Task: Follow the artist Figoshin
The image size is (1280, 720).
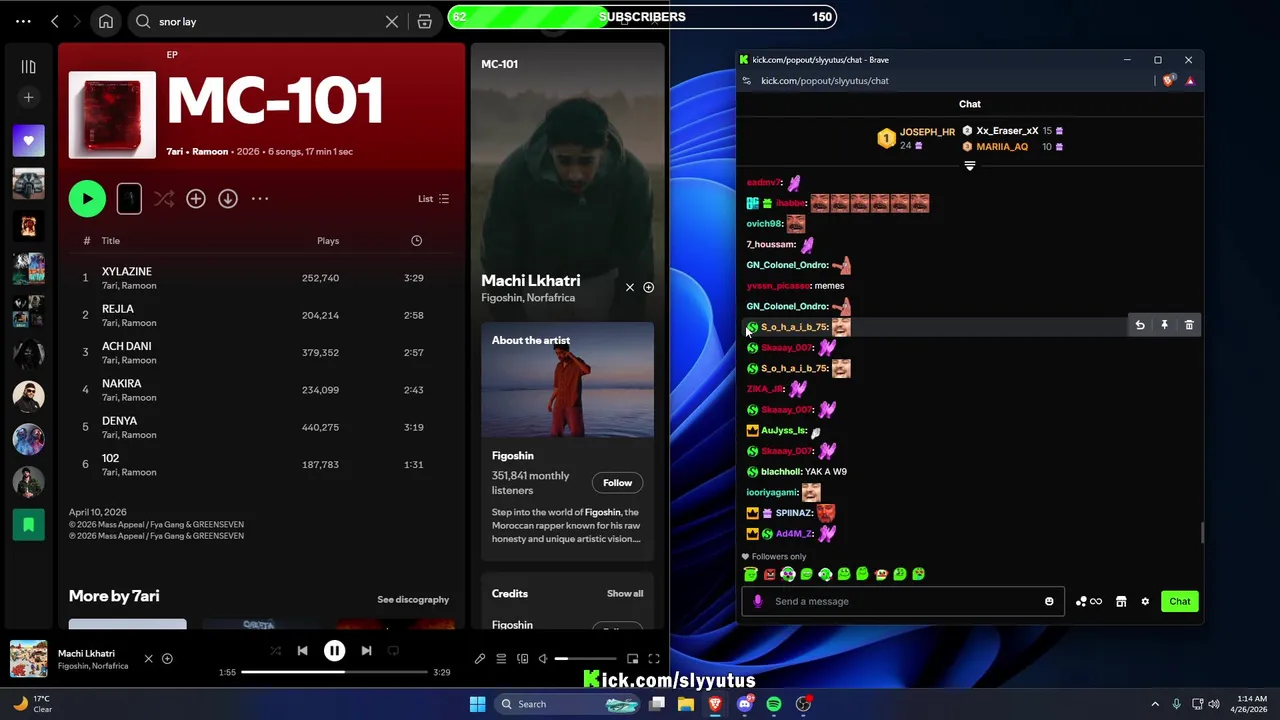Action: (617, 483)
